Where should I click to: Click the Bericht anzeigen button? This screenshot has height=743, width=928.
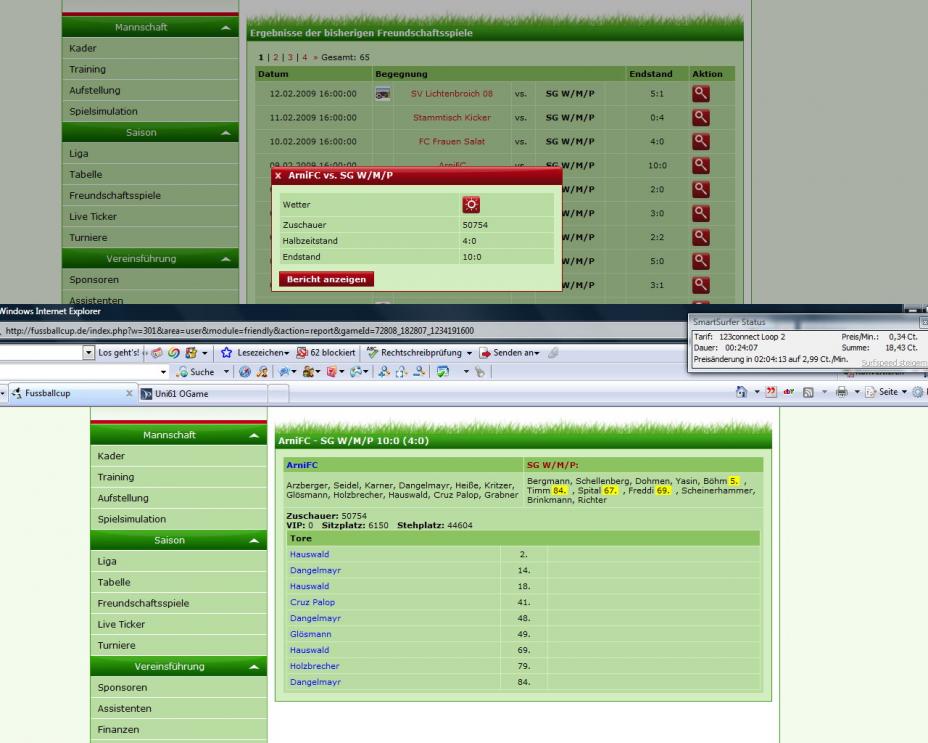(326, 279)
